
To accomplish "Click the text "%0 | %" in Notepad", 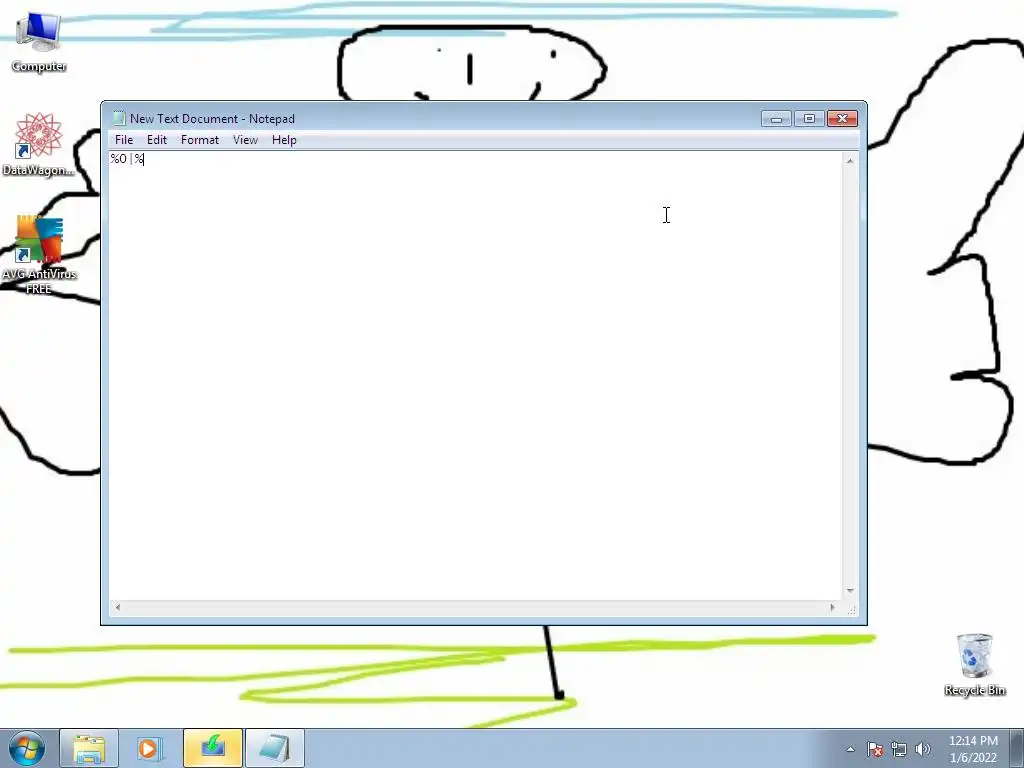I will (x=127, y=159).
